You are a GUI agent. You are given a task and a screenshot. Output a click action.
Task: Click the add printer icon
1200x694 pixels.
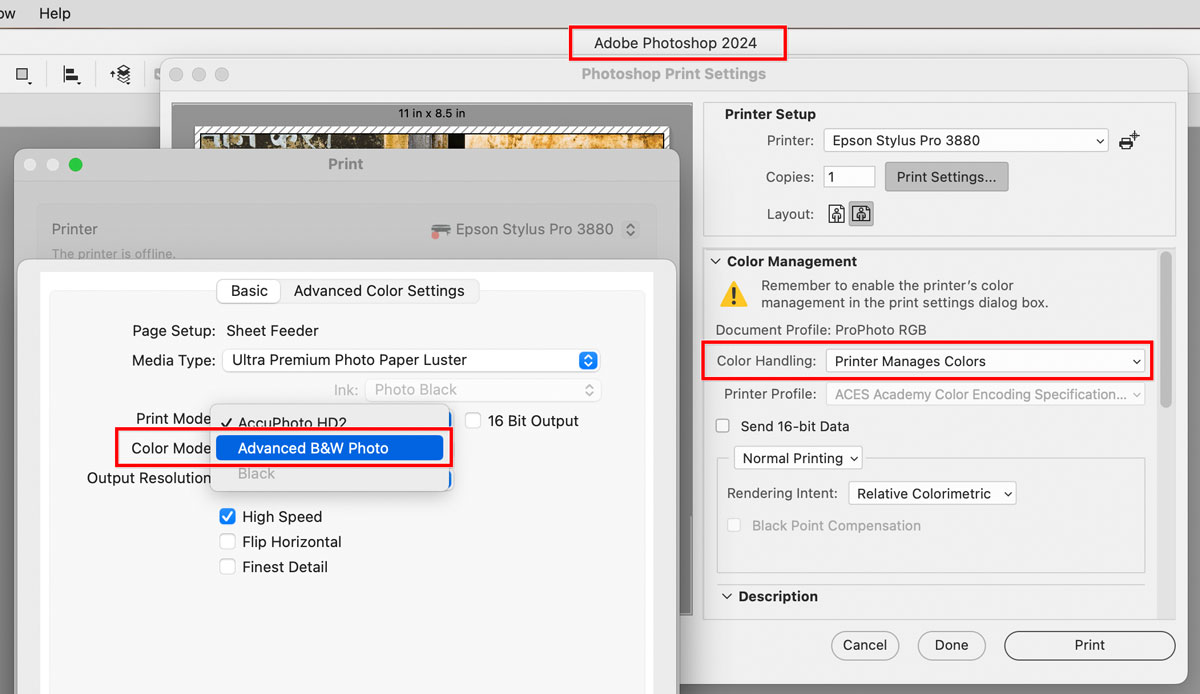tap(1128, 140)
